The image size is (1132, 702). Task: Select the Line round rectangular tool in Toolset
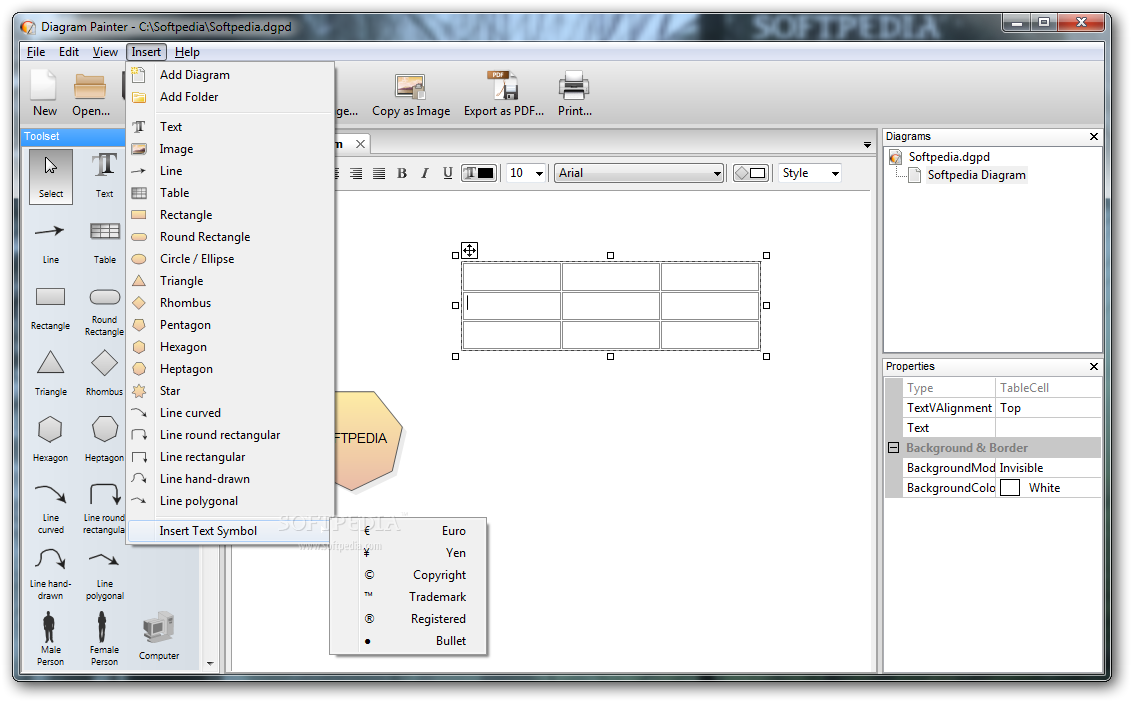(x=105, y=508)
